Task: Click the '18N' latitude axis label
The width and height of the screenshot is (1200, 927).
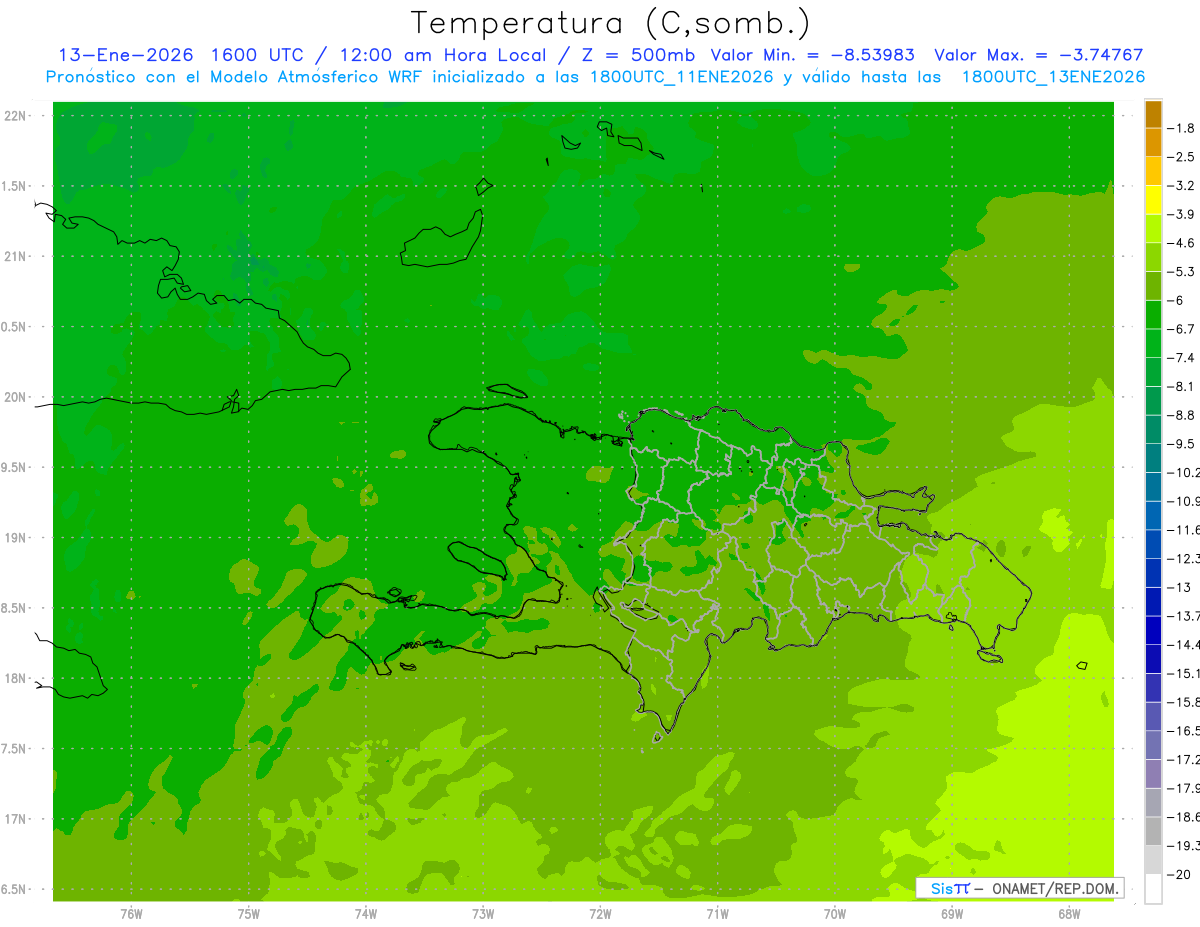Action: [x=16, y=679]
